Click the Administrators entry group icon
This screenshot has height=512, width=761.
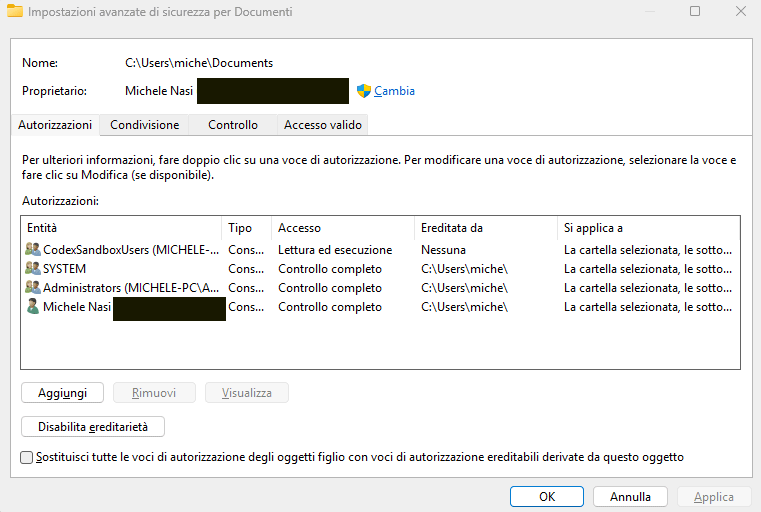point(33,287)
